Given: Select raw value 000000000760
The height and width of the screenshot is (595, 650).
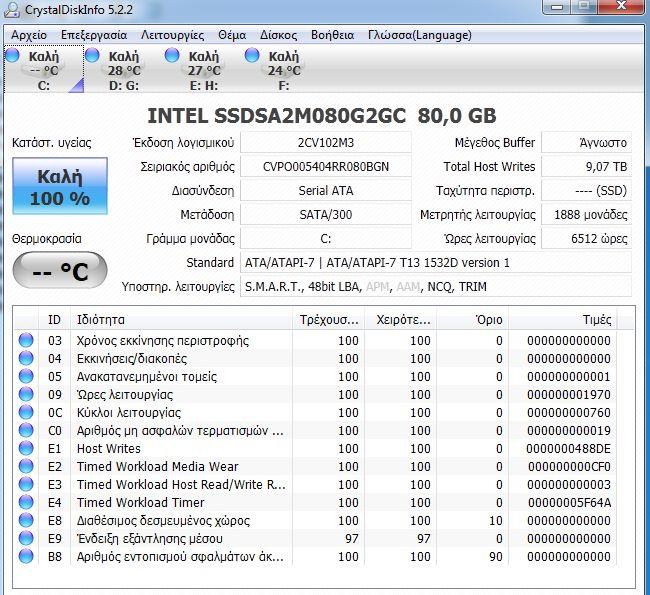Looking at the screenshot, I should pos(569,413).
